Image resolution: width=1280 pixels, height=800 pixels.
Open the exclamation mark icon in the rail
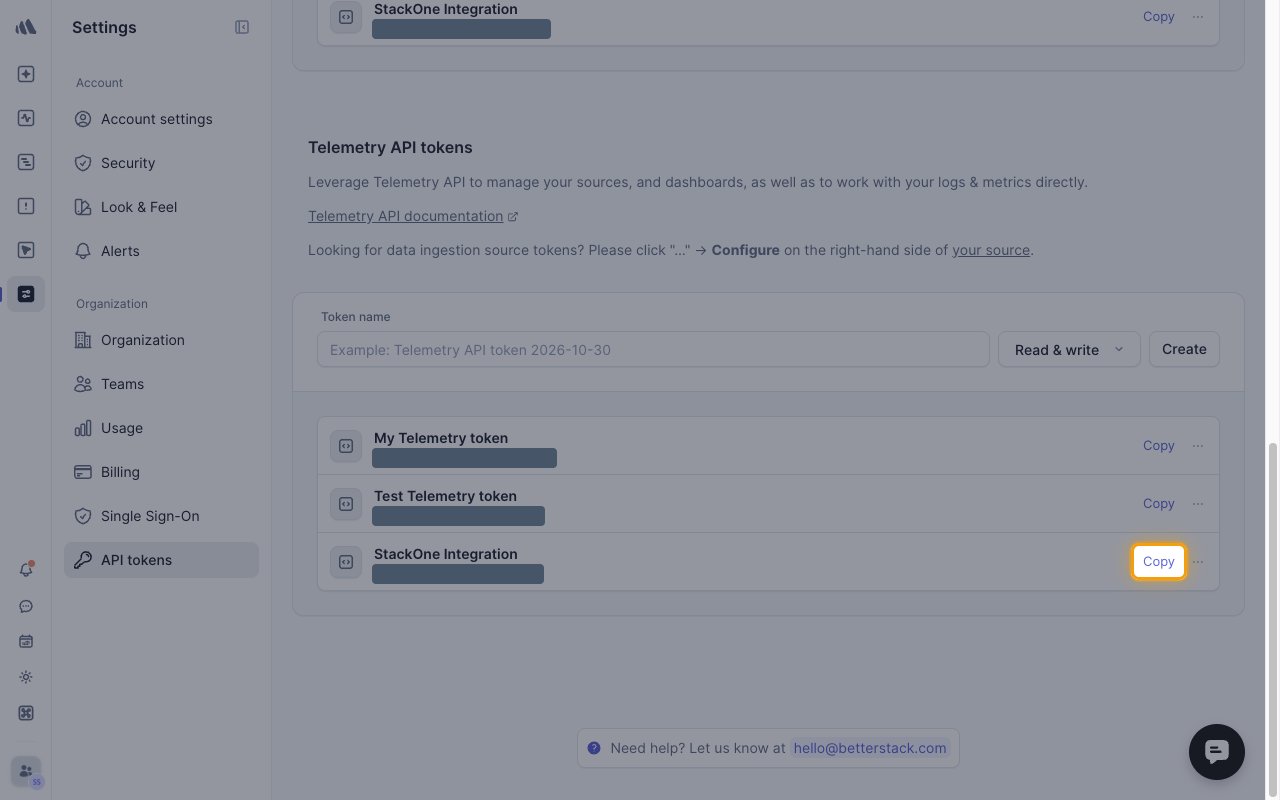pos(26,206)
